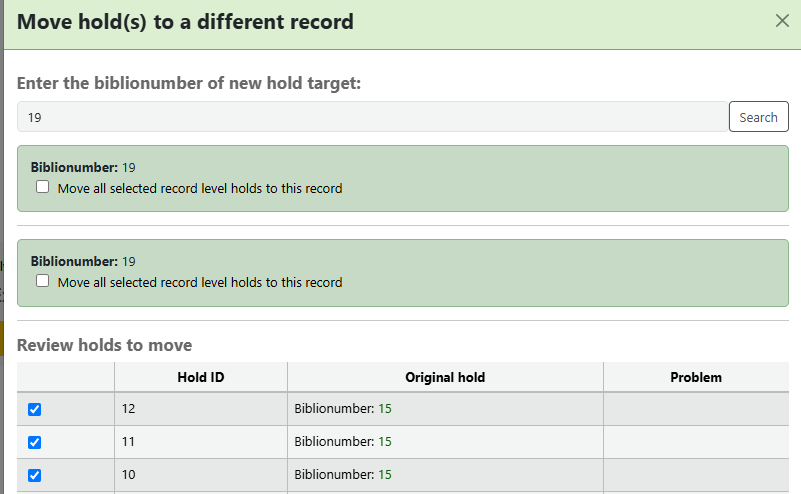The width and height of the screenshot is (801, 494).
Task: Uncheck the checkbox for hold ID 11
Action: tap(35, 442)
